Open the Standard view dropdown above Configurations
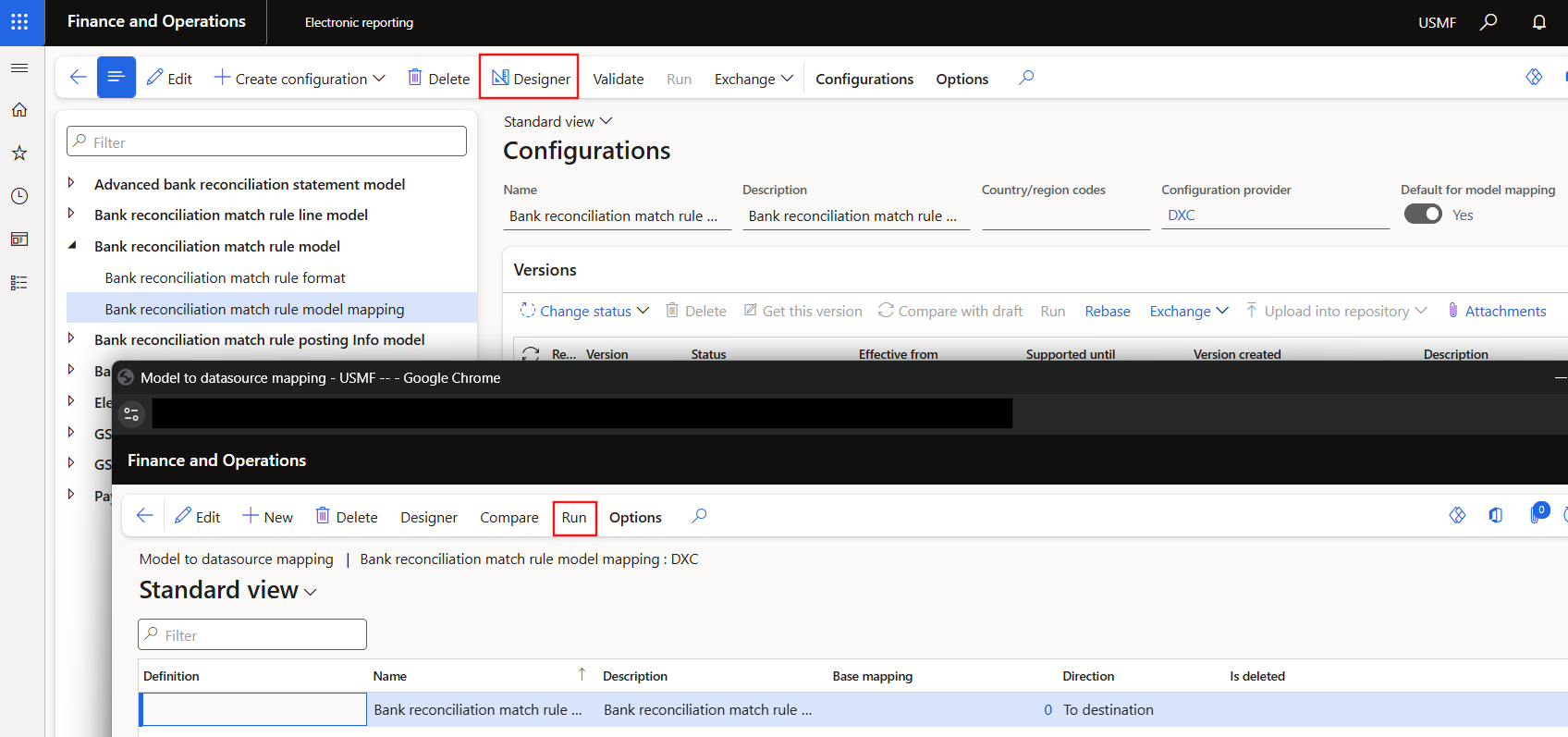Image resolution: width=1568 pixels, height=737 pixels. coord(557,122)
